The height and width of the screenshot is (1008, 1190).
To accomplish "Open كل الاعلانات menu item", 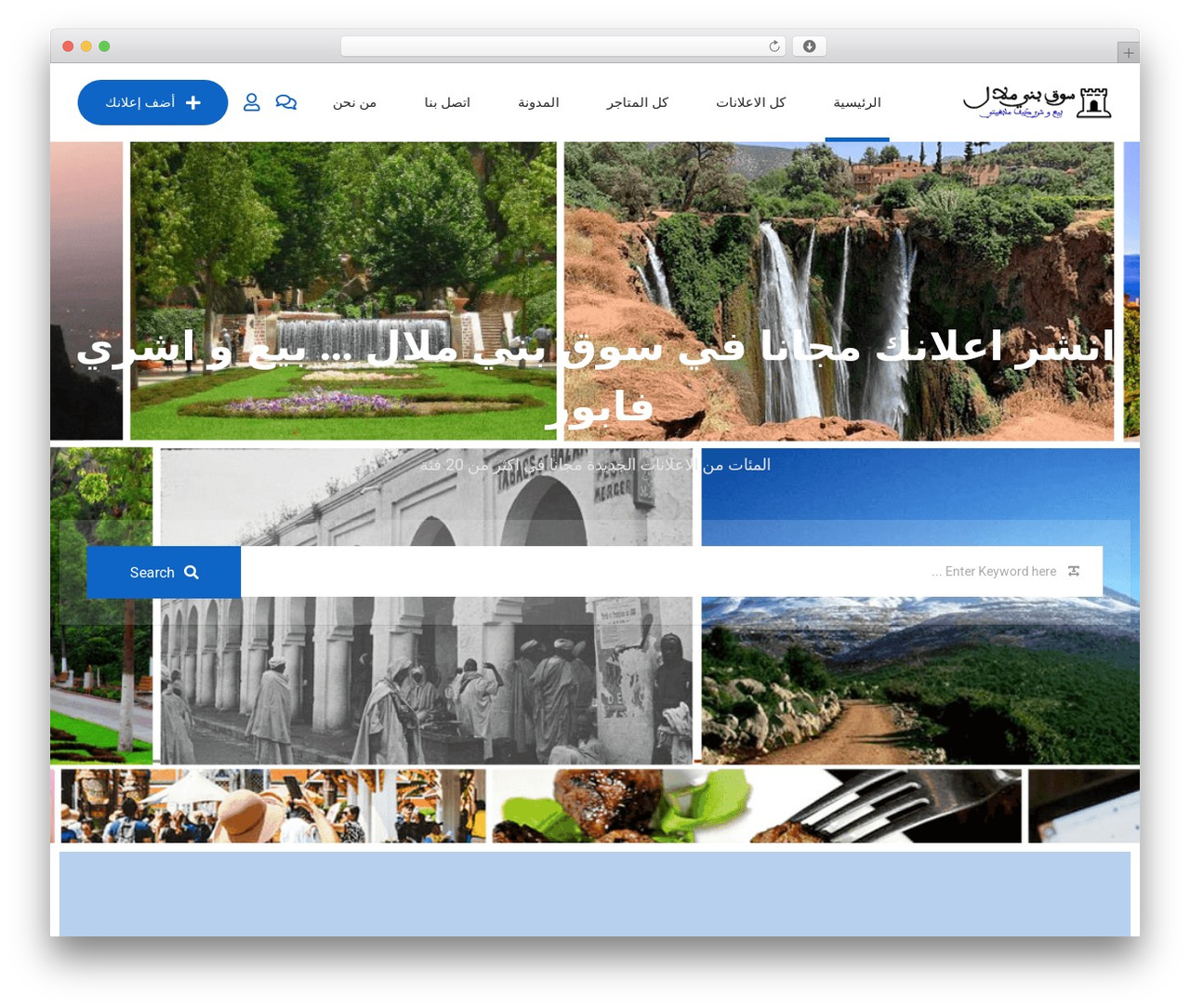I will point(750,102).
